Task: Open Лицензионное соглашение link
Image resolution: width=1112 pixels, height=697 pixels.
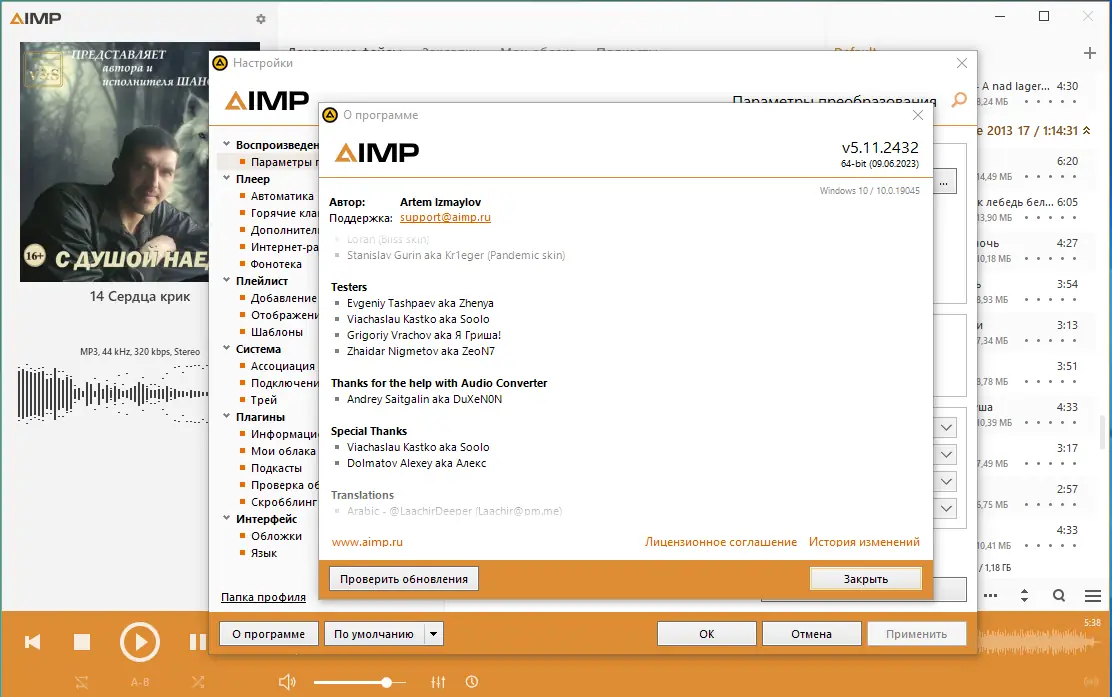Action: click(x=721, y=542)
